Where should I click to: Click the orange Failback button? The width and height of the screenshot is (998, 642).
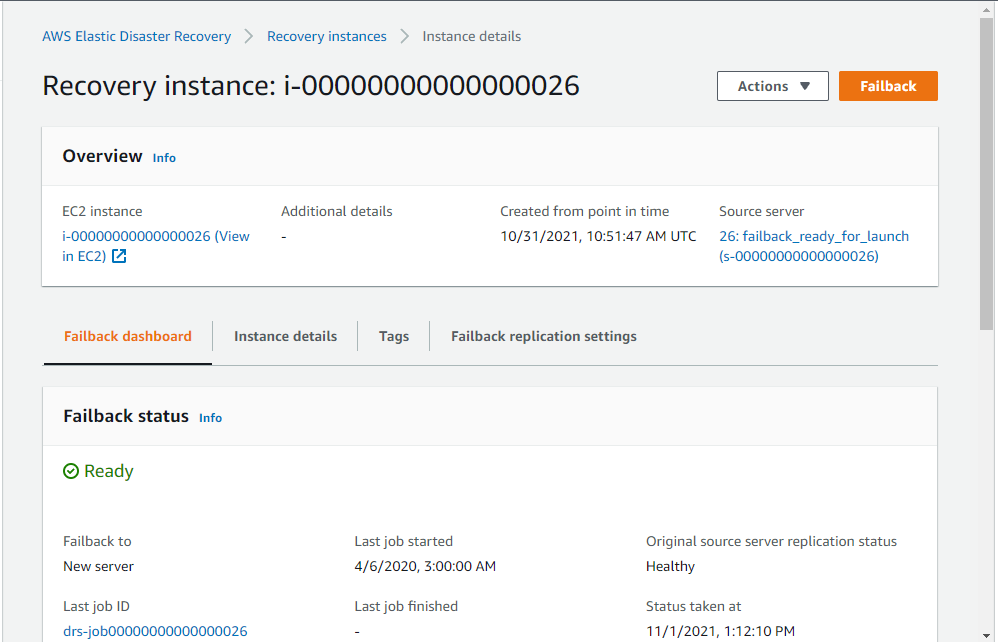coord(888,86)
